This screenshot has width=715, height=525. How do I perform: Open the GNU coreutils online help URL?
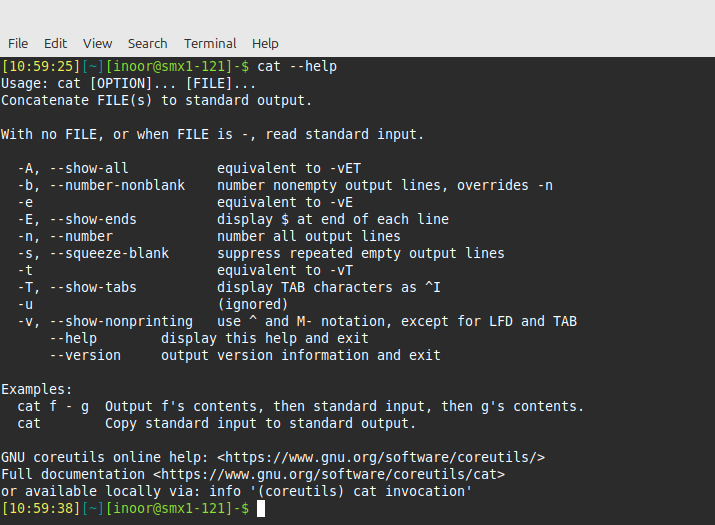pos(380,457)
